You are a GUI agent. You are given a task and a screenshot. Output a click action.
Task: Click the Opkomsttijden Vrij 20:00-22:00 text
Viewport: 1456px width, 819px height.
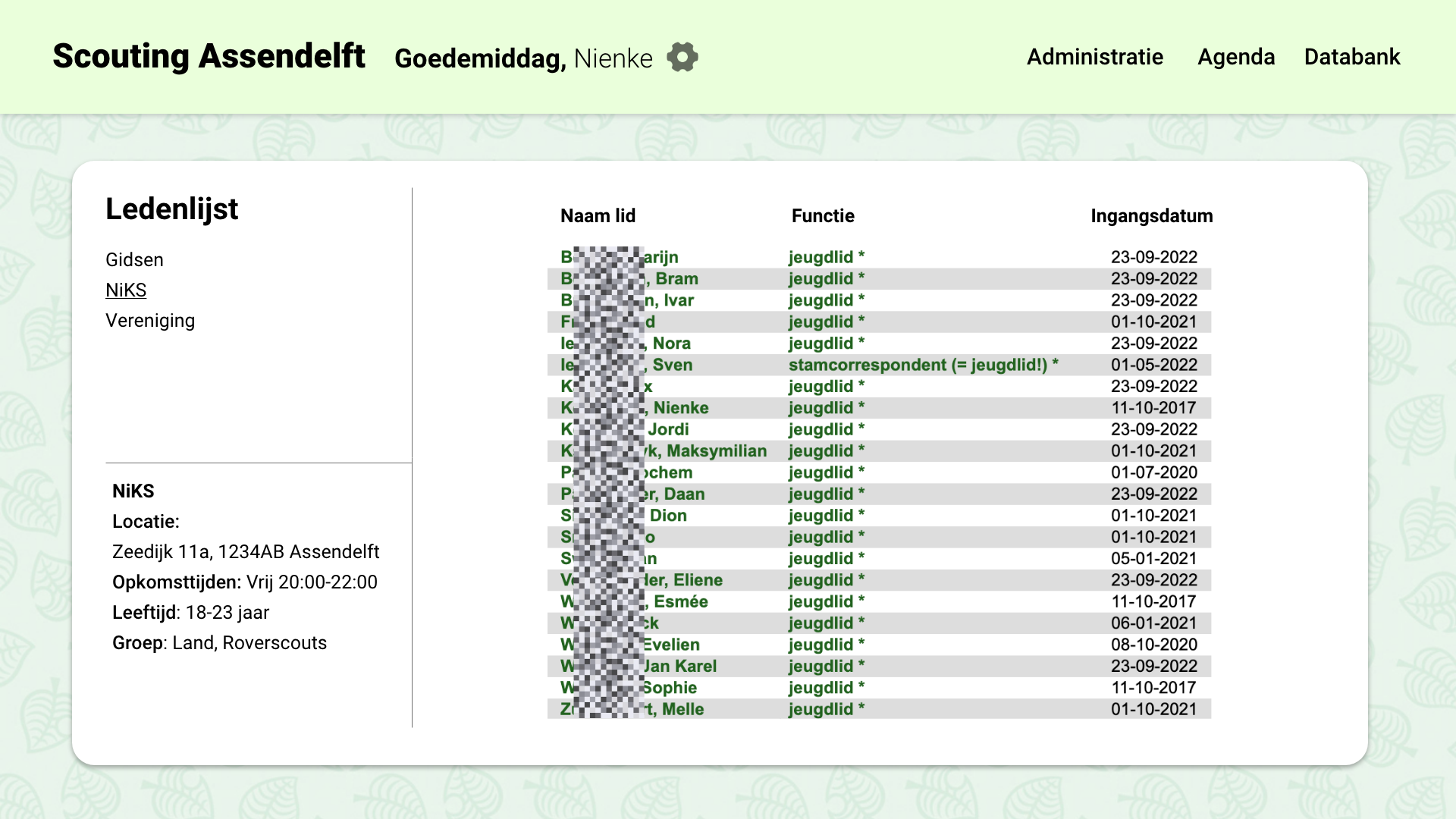coord(245,582)
